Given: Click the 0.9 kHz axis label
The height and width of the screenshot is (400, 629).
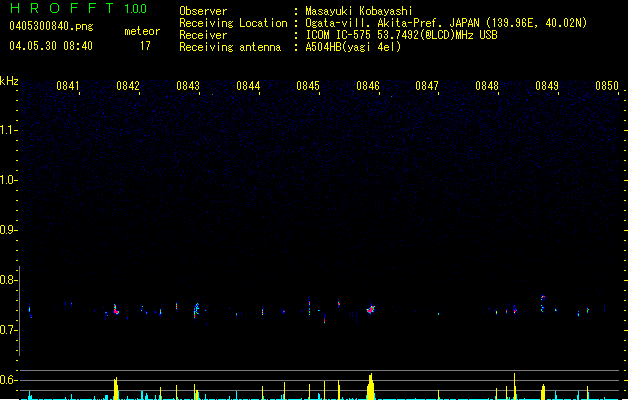Looking at the screenshot, I should (x=8, y=230).
